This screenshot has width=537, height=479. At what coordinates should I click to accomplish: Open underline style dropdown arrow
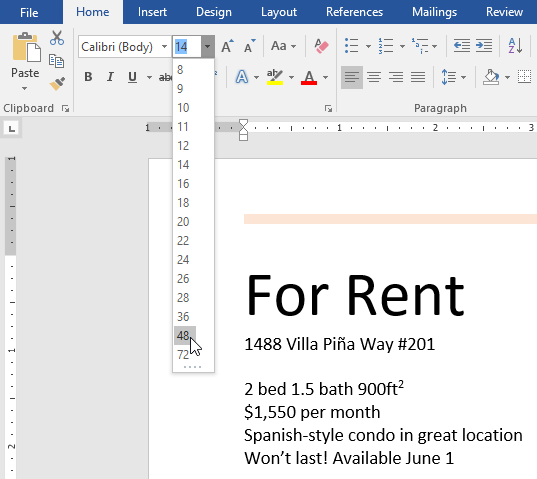point(149,77)
